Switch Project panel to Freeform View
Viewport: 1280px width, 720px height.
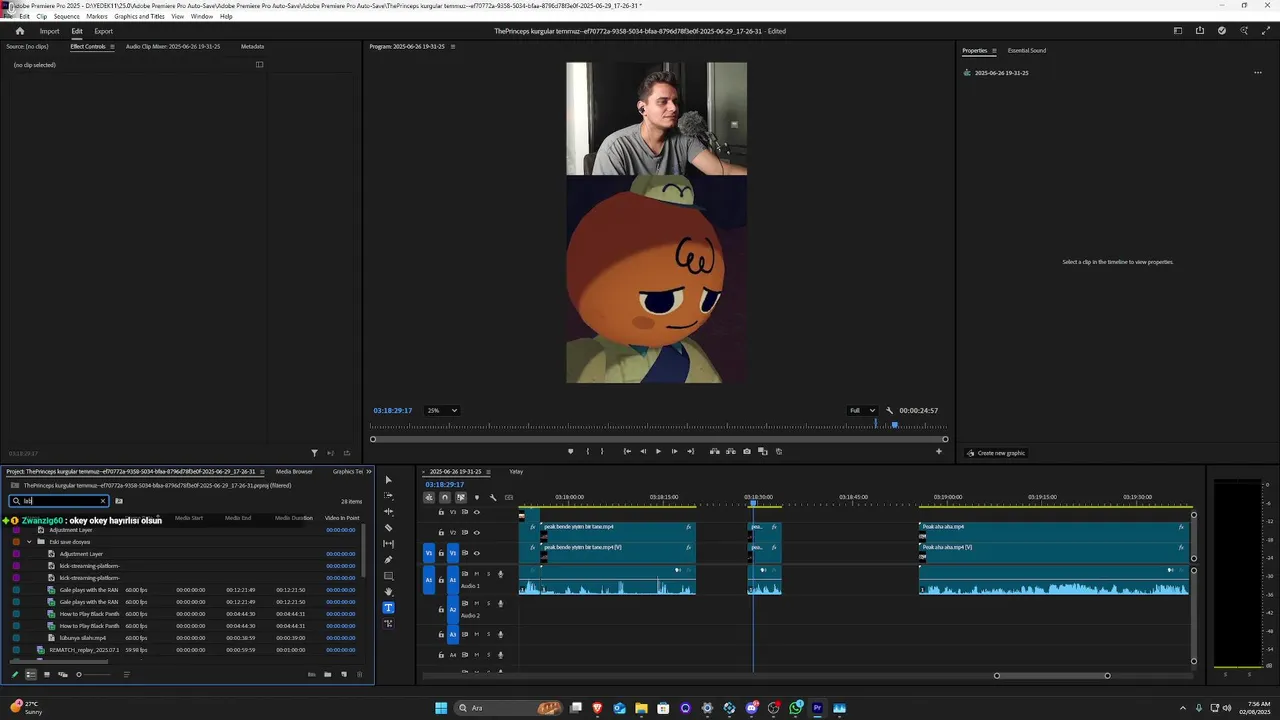click(x=63, y=675)
